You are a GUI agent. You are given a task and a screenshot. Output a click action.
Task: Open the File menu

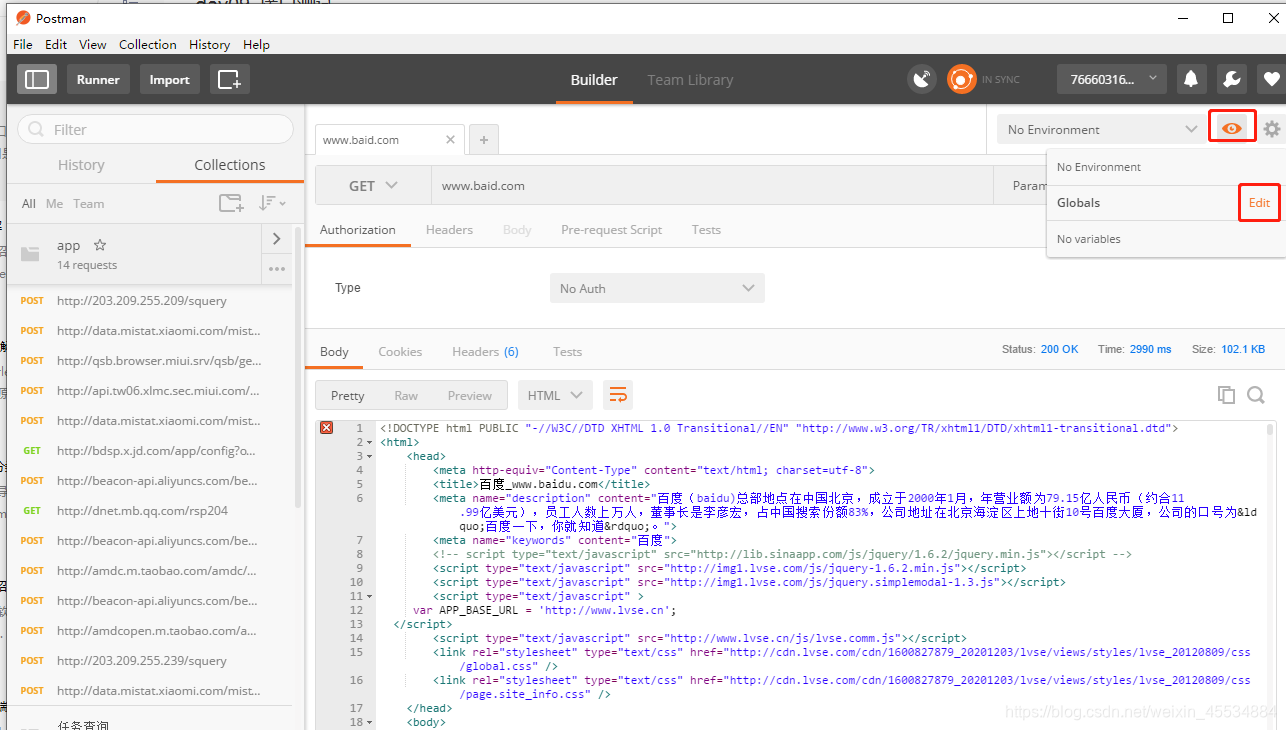coord(23,44)
